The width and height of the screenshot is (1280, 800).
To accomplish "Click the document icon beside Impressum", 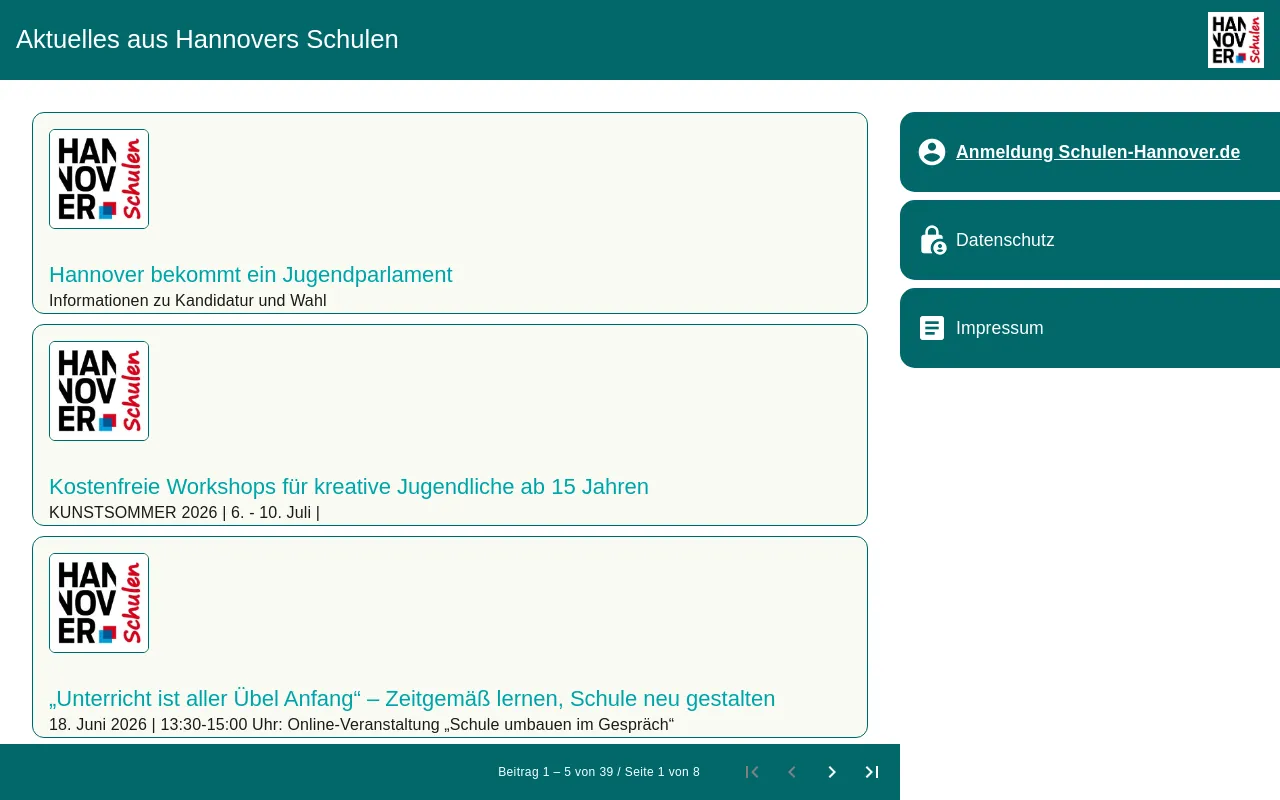I will 932,328.
